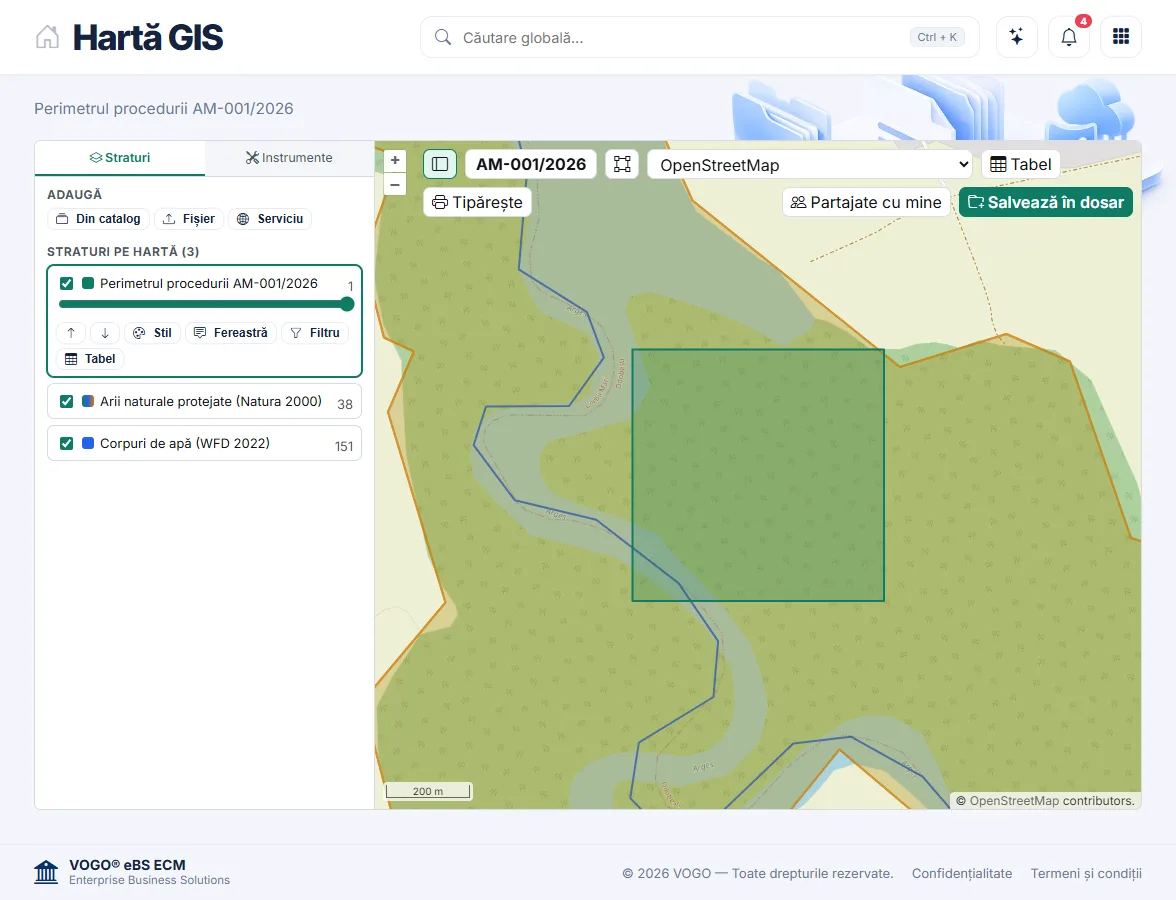
Task: Adjust Perimetrul layer opacity slider
Action: click(206, 304)
